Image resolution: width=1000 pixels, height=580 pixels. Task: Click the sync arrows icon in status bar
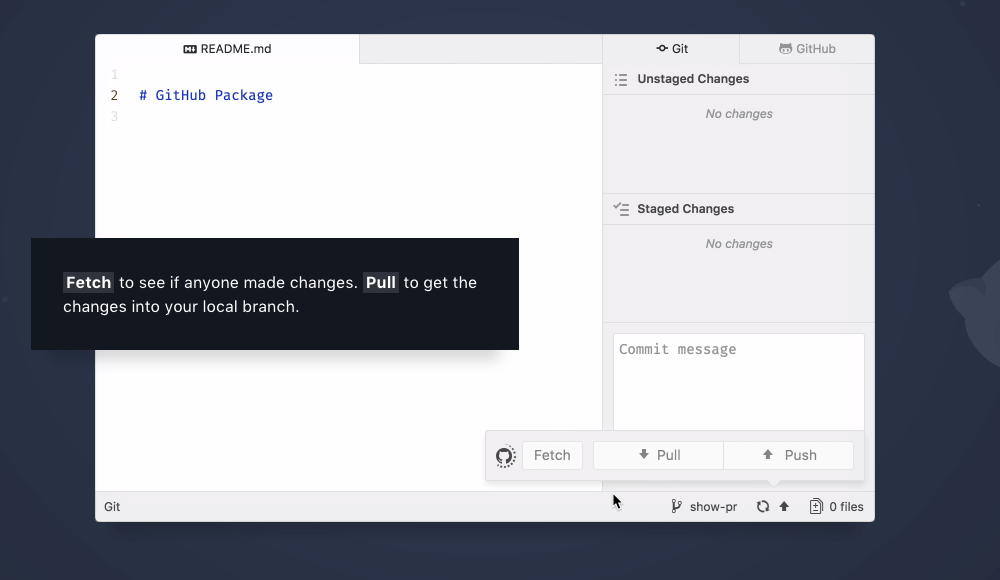pyautogui.click(x=763, y=507)
